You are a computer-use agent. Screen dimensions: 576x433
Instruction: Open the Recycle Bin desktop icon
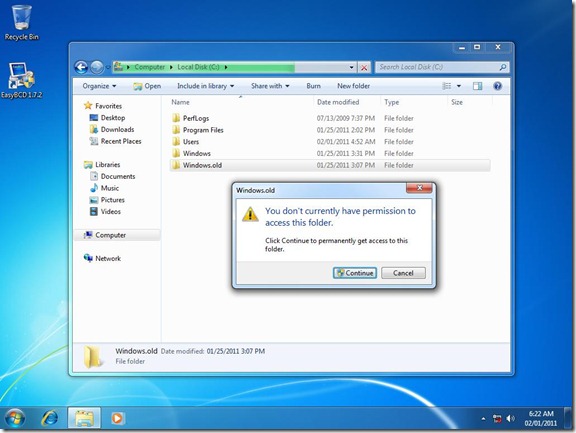tap(21, 21)
